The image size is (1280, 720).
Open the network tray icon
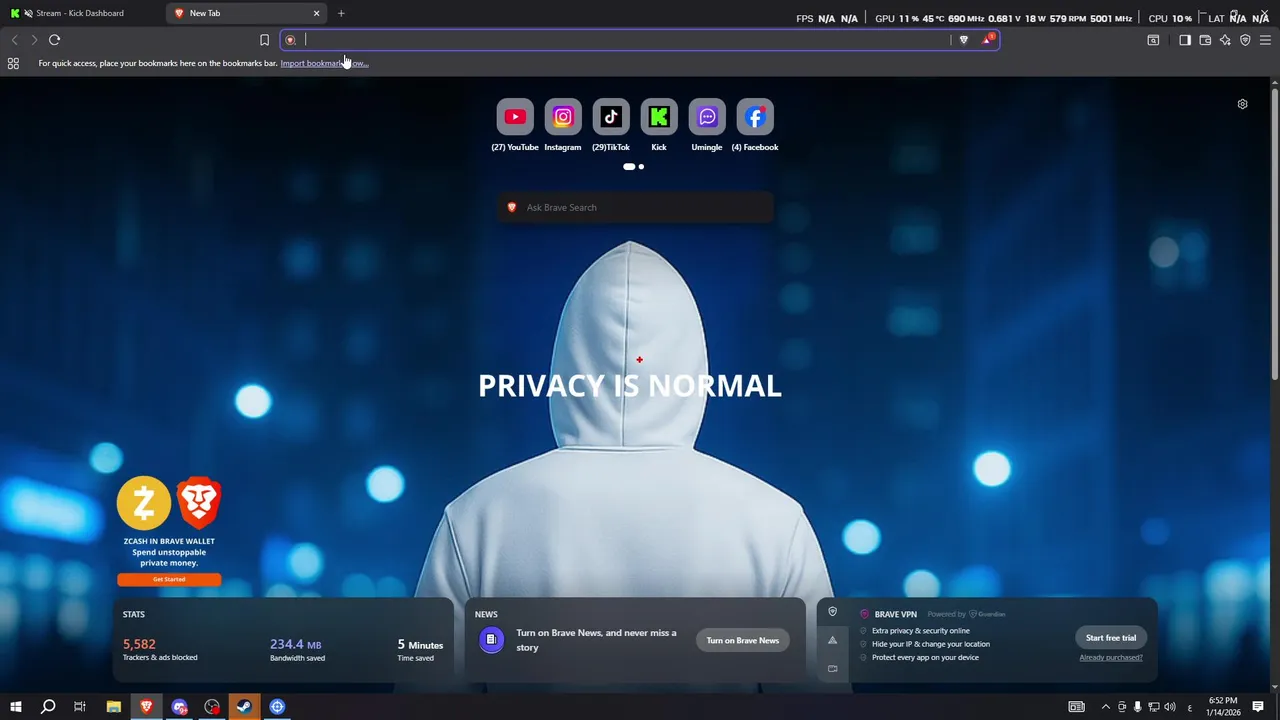click(1154, 707)
